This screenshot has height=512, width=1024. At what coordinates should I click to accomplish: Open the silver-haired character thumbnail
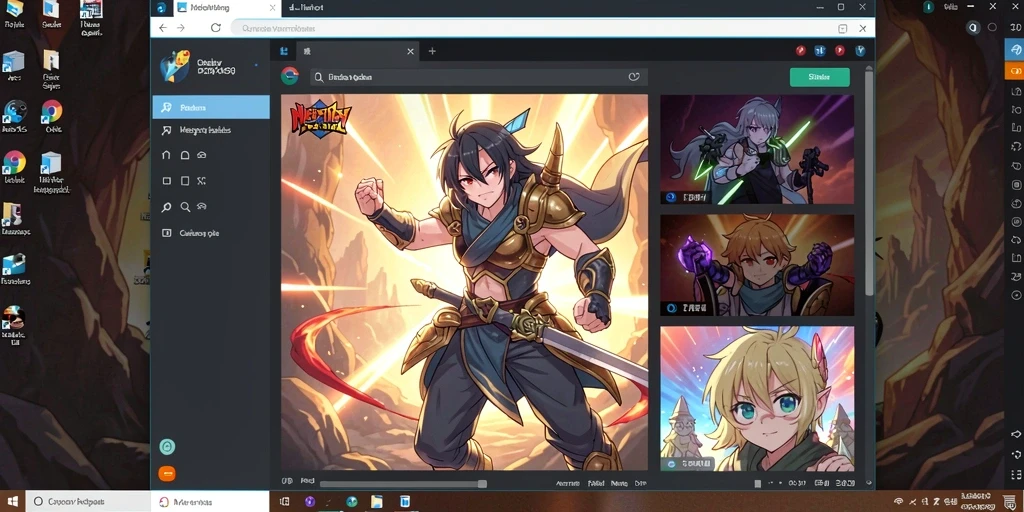757,150
